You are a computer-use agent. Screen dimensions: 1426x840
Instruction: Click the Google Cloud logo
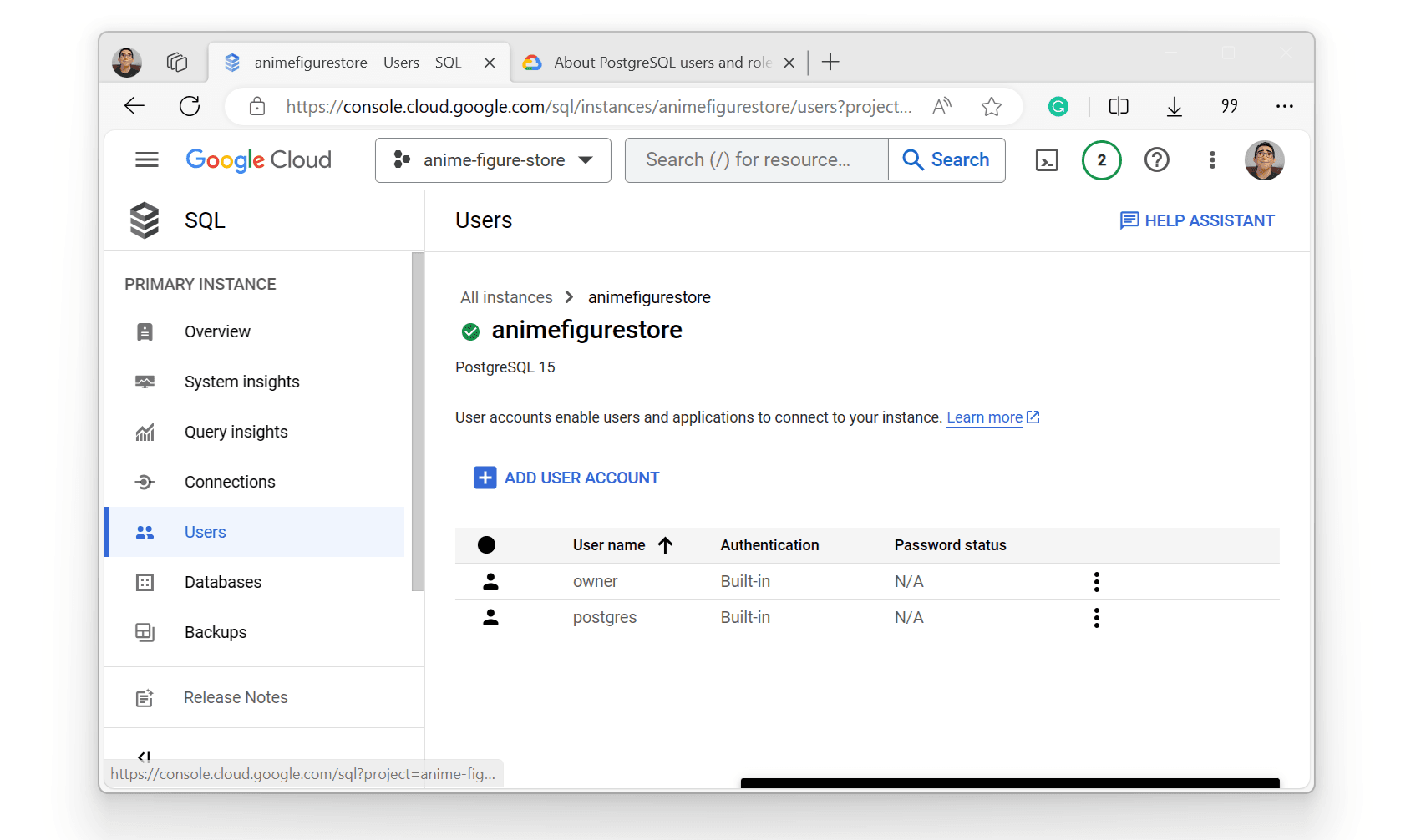pos(258,159)
